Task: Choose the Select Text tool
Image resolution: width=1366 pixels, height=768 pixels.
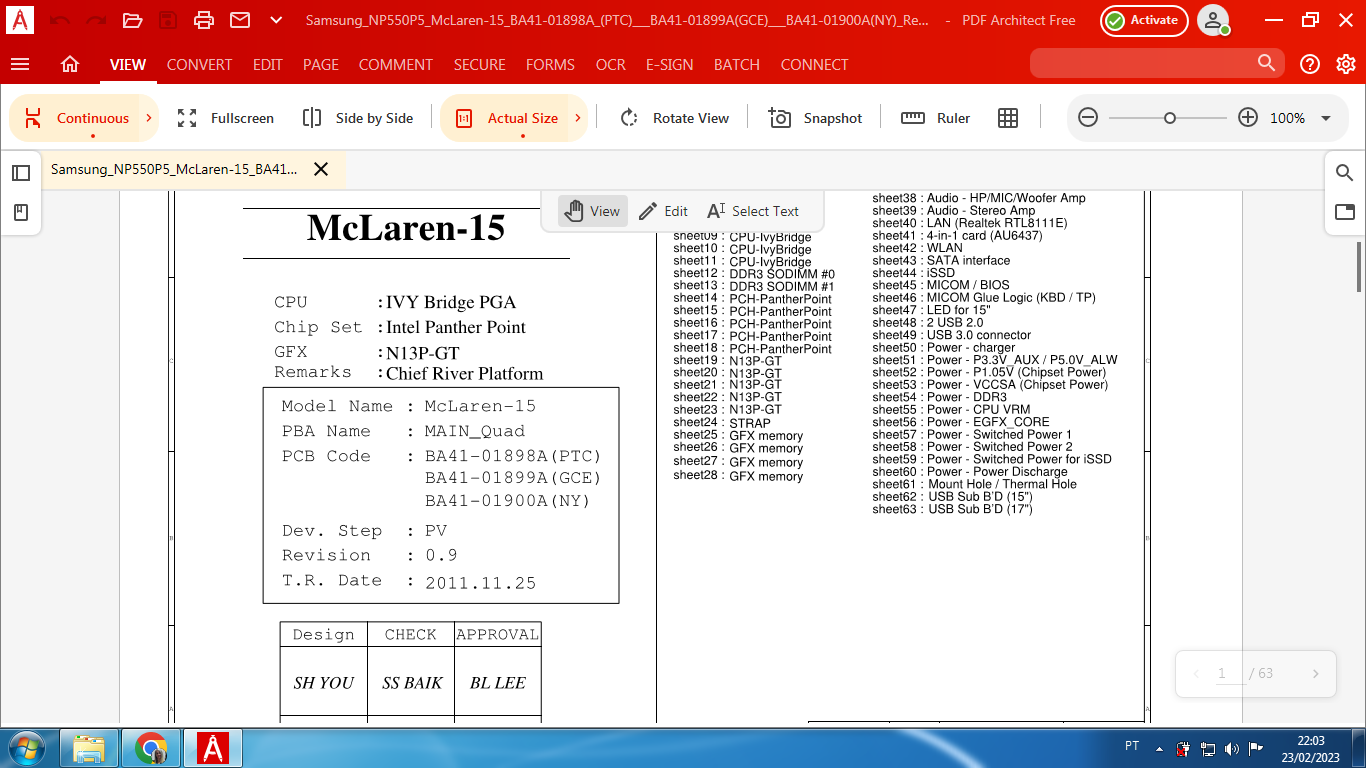Action: 753,211
